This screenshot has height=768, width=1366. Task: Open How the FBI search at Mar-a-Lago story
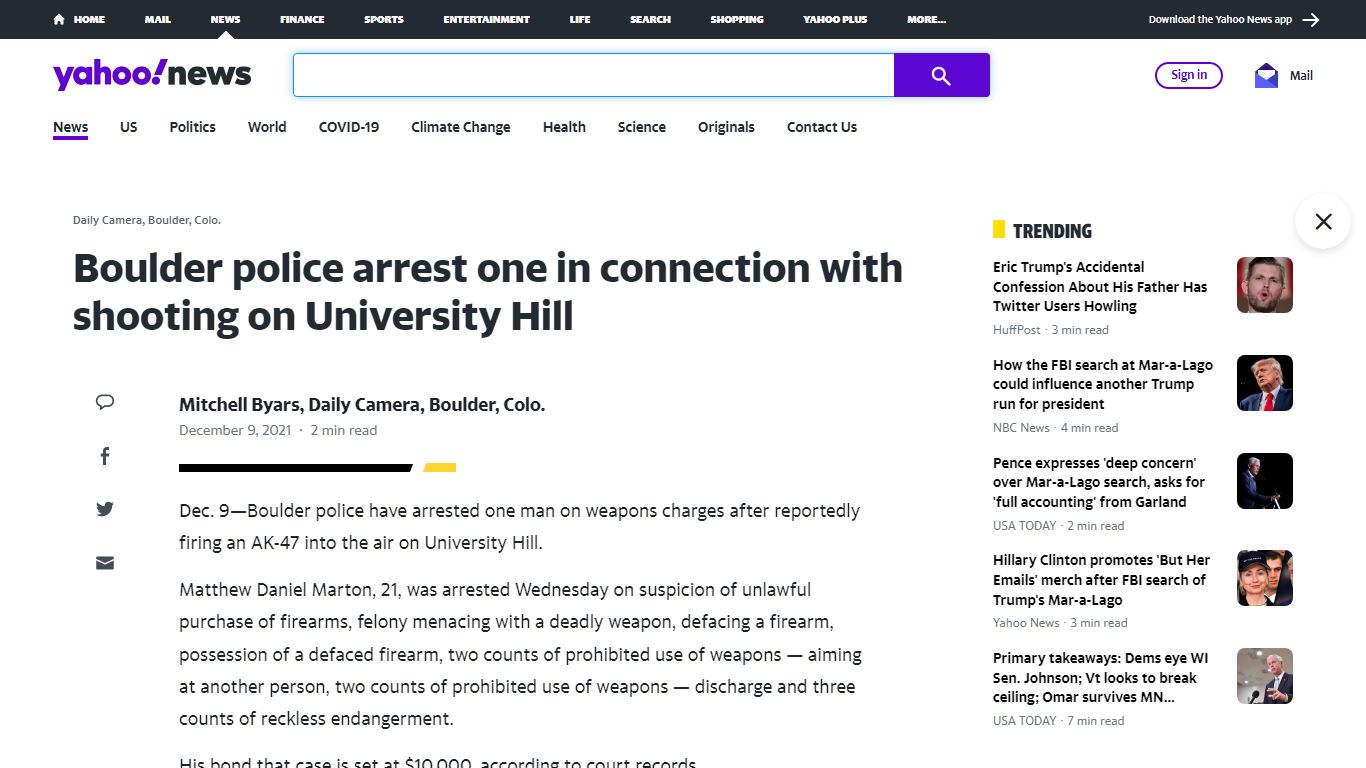pos(1102,384)
